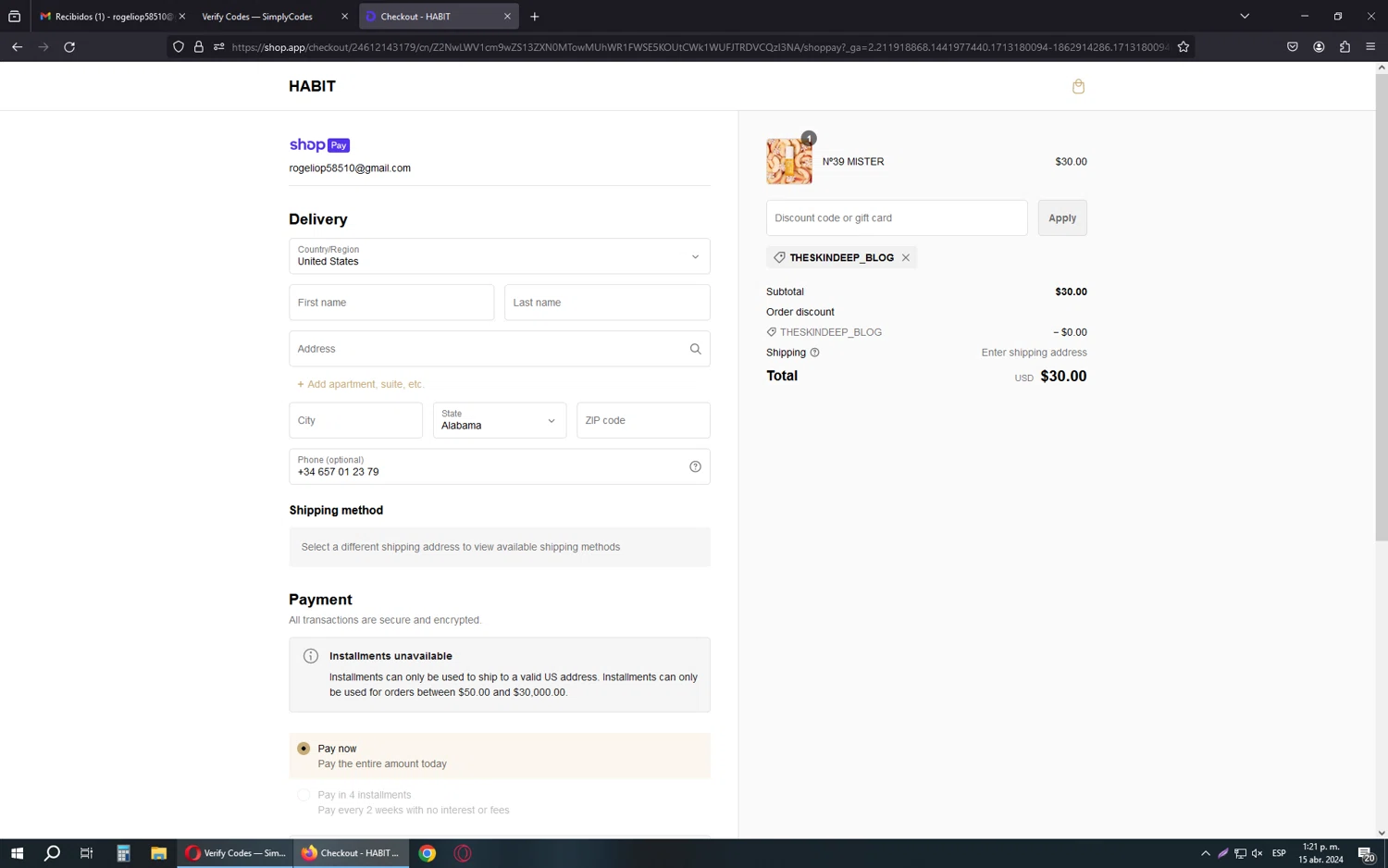Switch to the Verify Codes SimplyCodes tab
This screenshot has height=868, width=1388.
pos(273,17)
